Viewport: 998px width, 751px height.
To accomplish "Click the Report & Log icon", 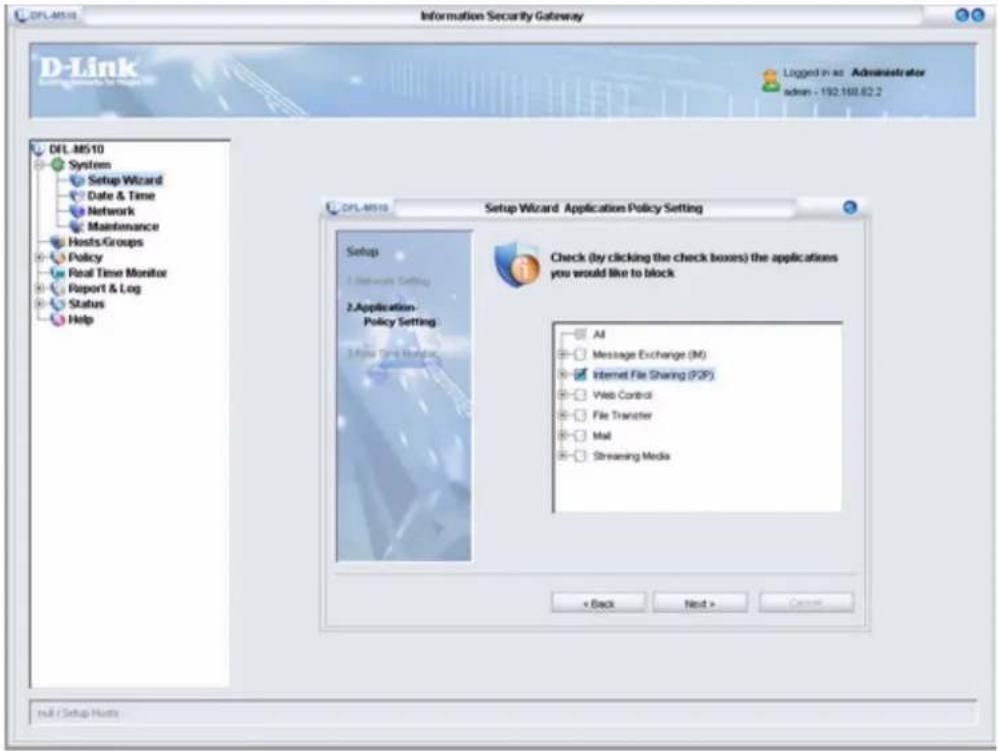I will 58,288.
